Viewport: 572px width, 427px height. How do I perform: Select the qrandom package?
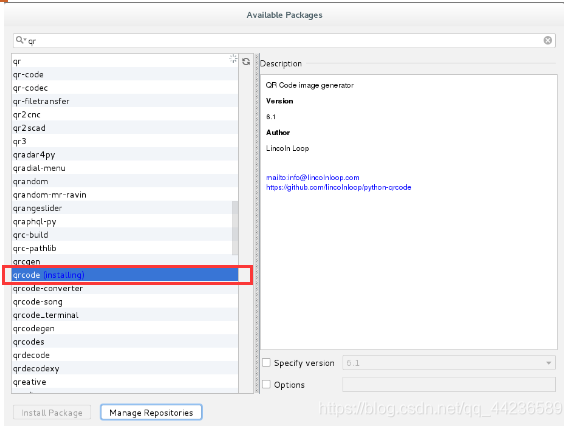click(125, 181)
